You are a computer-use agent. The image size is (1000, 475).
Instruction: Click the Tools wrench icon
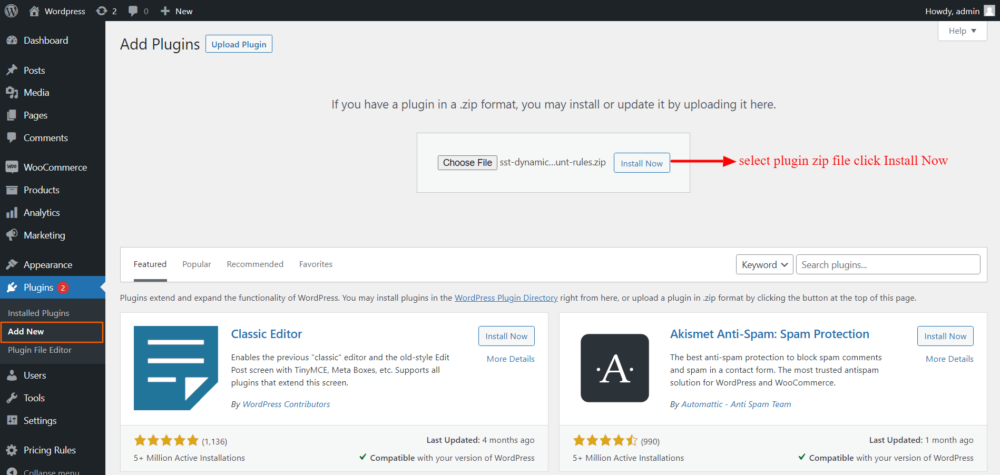coord(11,398)
